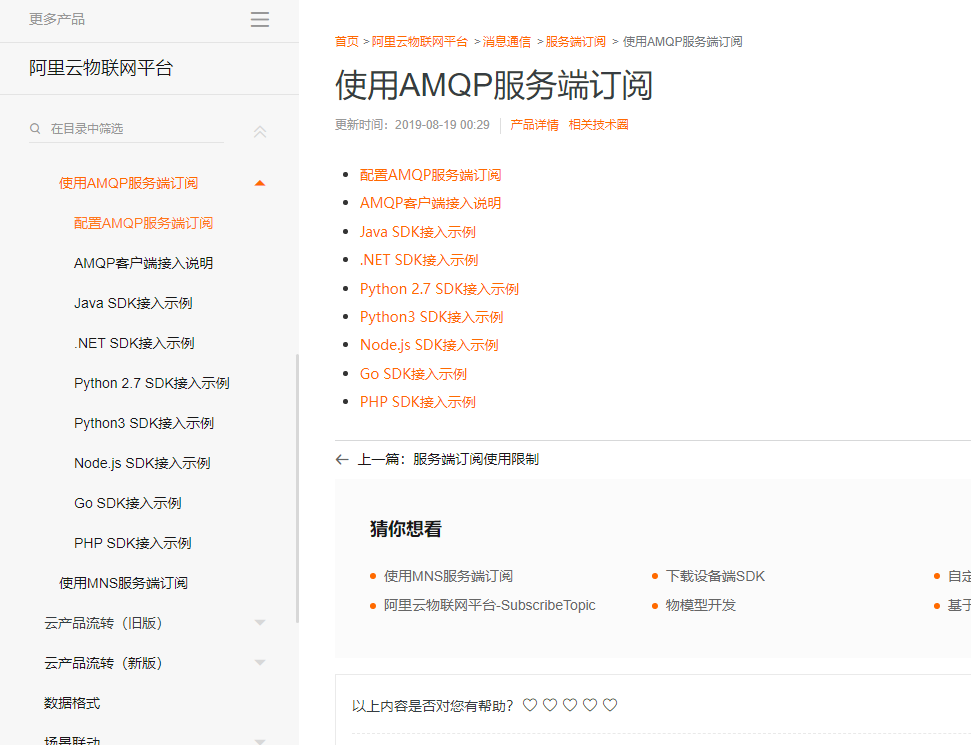This screenshot has height=745, width=971.
Task: Open the Java SDK接入示例 article link
Action: (418, 232)
